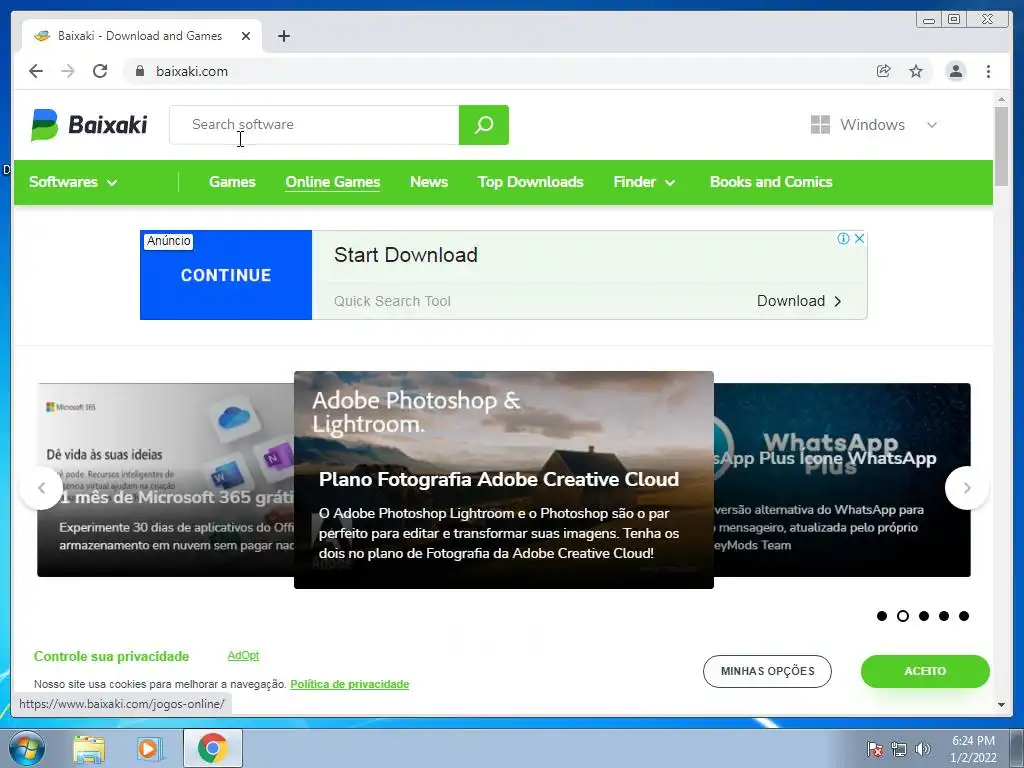
Task: Click the share page icon in address bar
Action: [x=884, y=71]
